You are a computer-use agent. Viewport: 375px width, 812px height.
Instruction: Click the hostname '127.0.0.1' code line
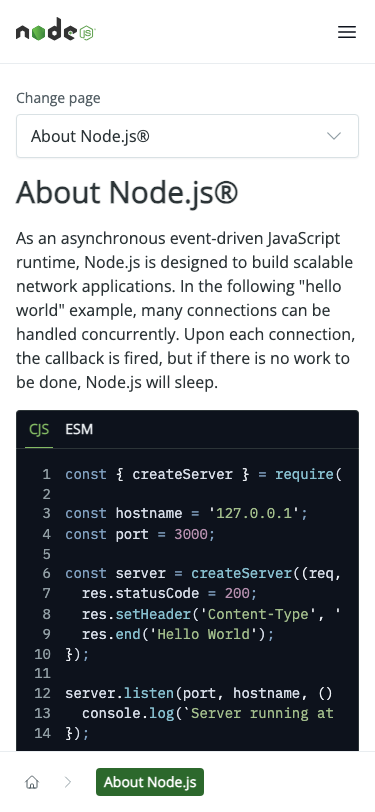point(186,514)
